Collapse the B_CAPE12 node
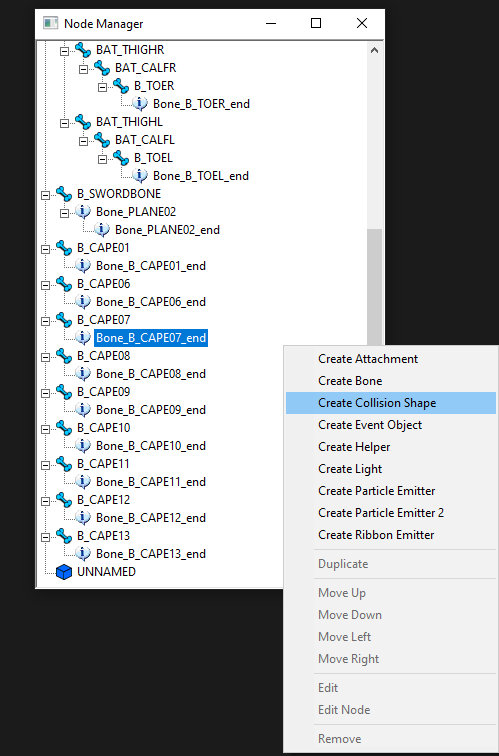Screen dimensions: 499x756 [45, 500]
